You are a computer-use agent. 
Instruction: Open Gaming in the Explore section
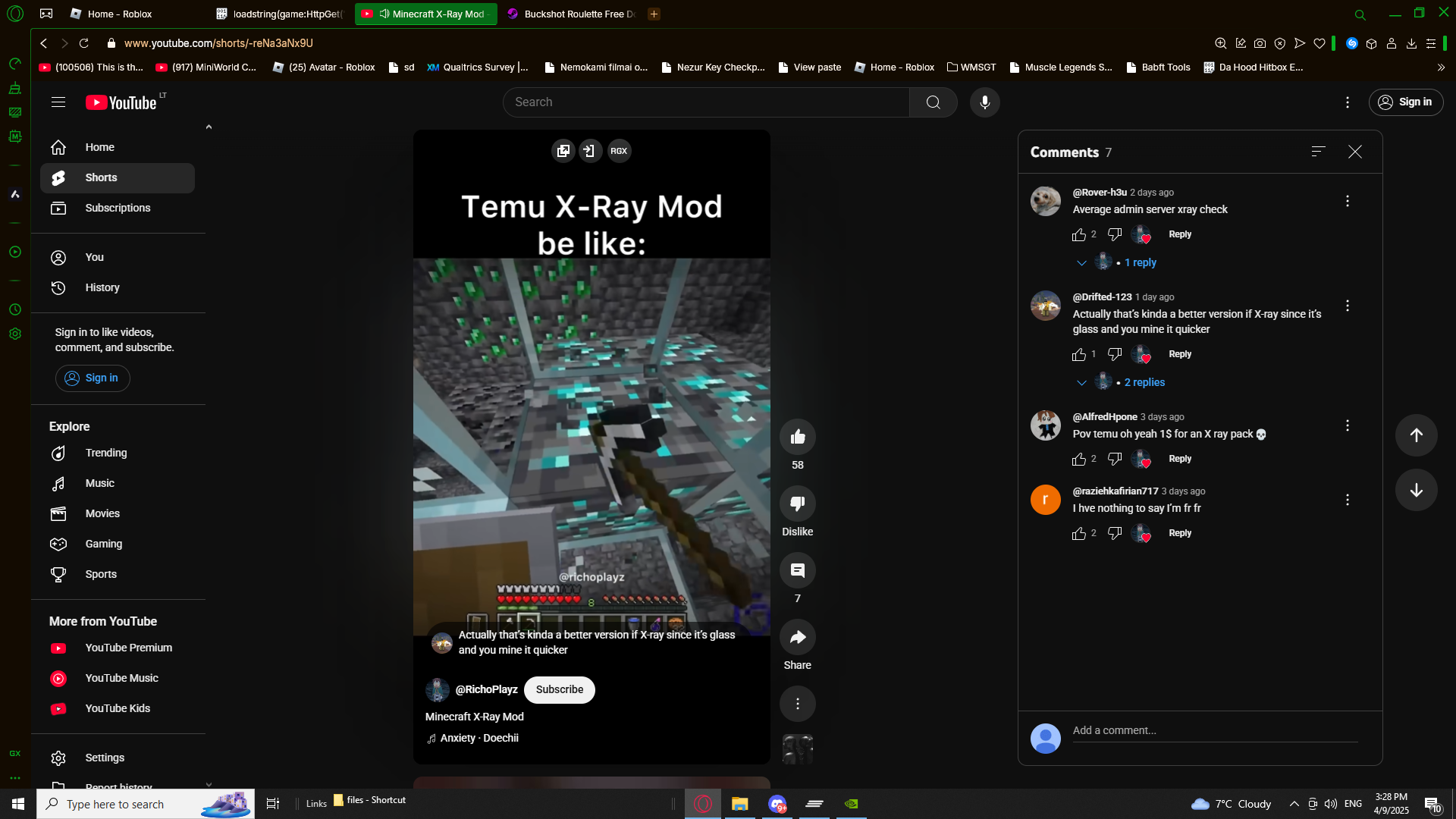[118, 544]
